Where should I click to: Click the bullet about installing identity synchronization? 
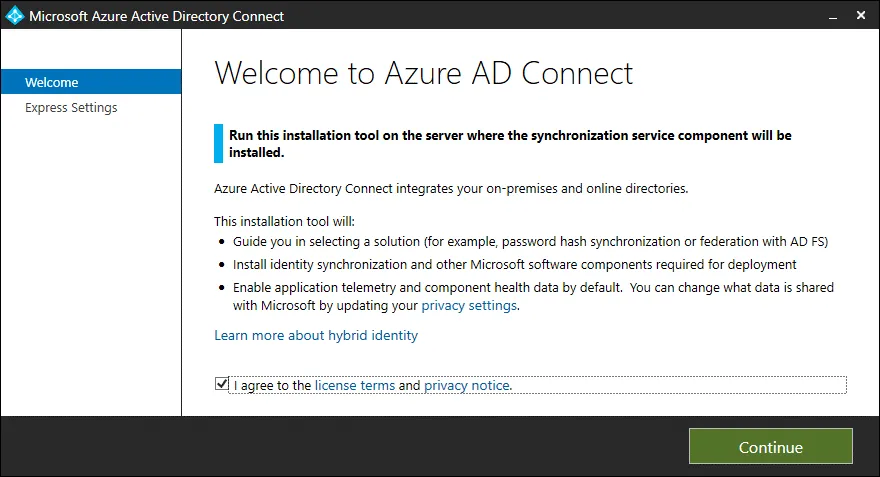514,264
